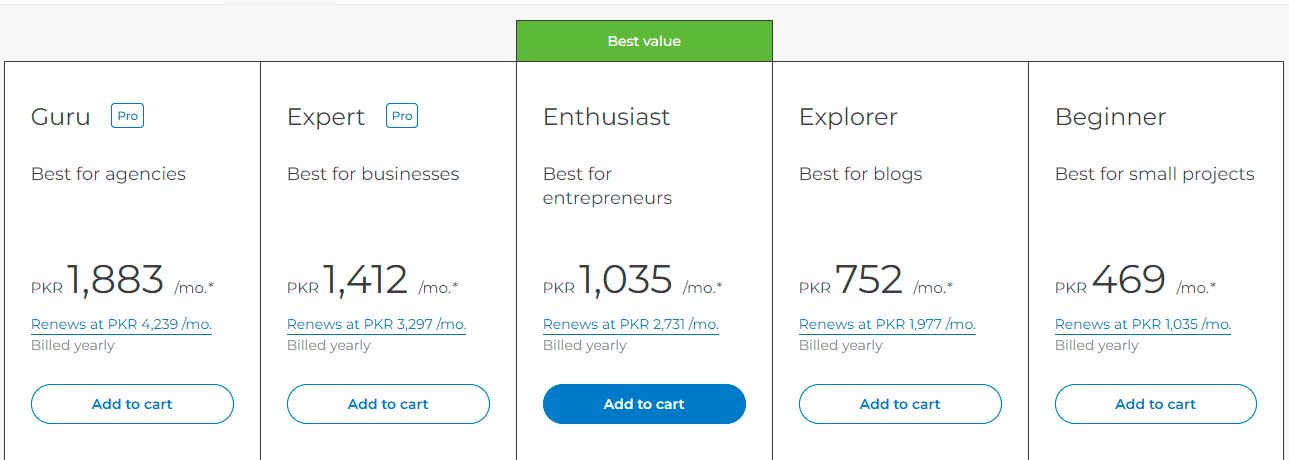Click the green Best value banner
This screenshot has width=1289, height=460.
click(x=644, y=41)
